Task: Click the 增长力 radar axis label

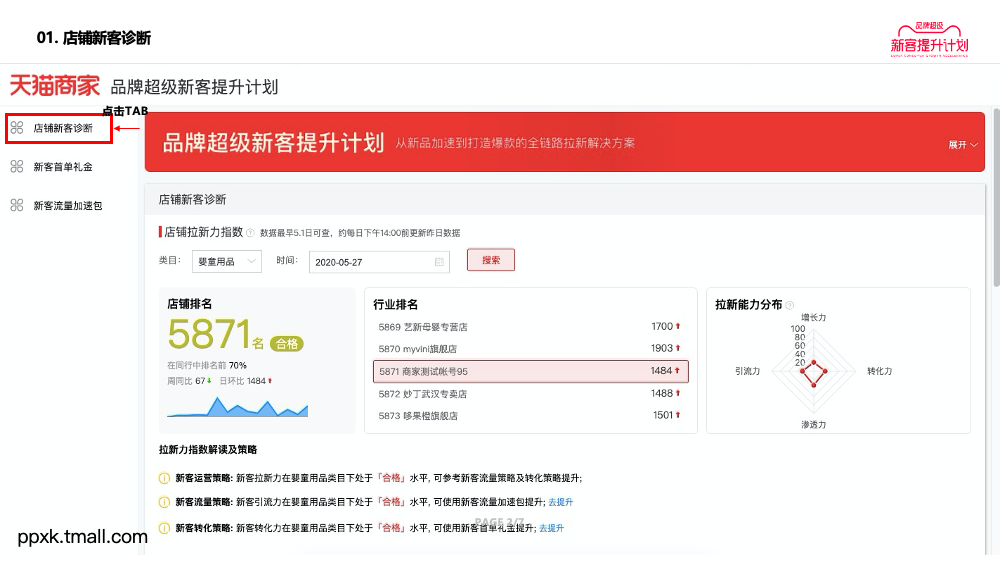Action: [x=814, y=318]
